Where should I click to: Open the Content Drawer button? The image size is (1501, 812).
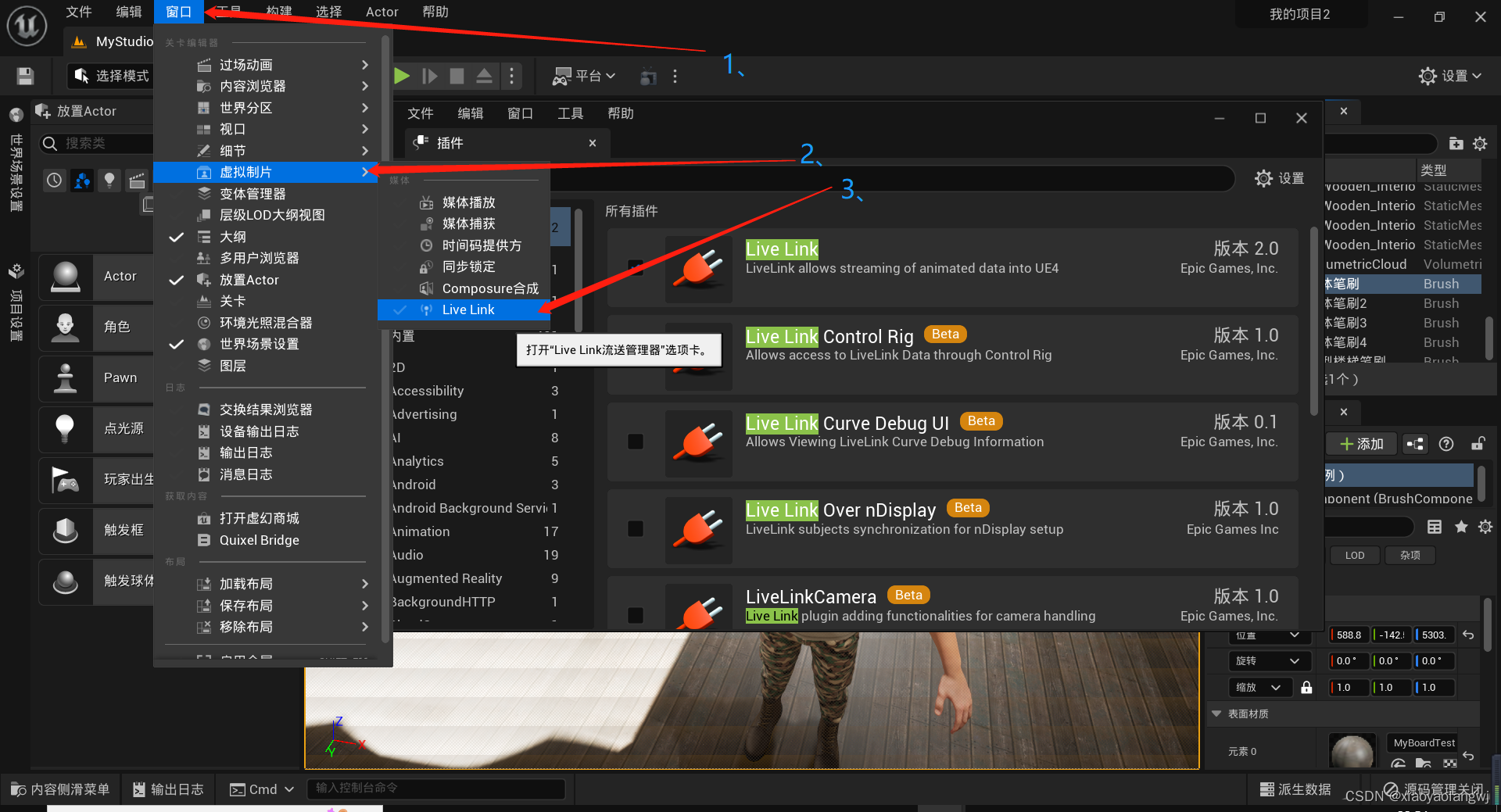coord(60,789)
